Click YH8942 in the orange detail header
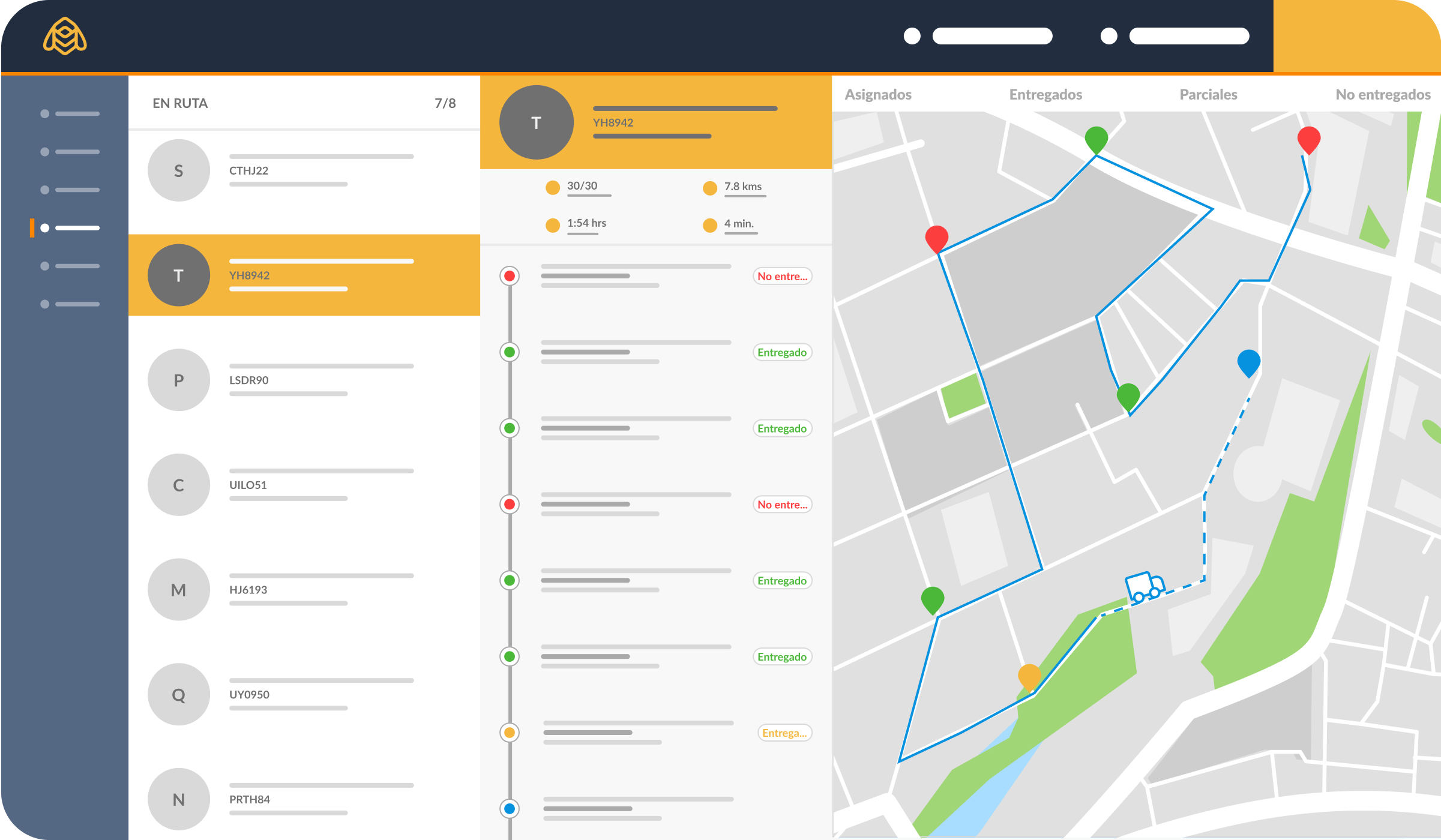 tap(613, 122)
